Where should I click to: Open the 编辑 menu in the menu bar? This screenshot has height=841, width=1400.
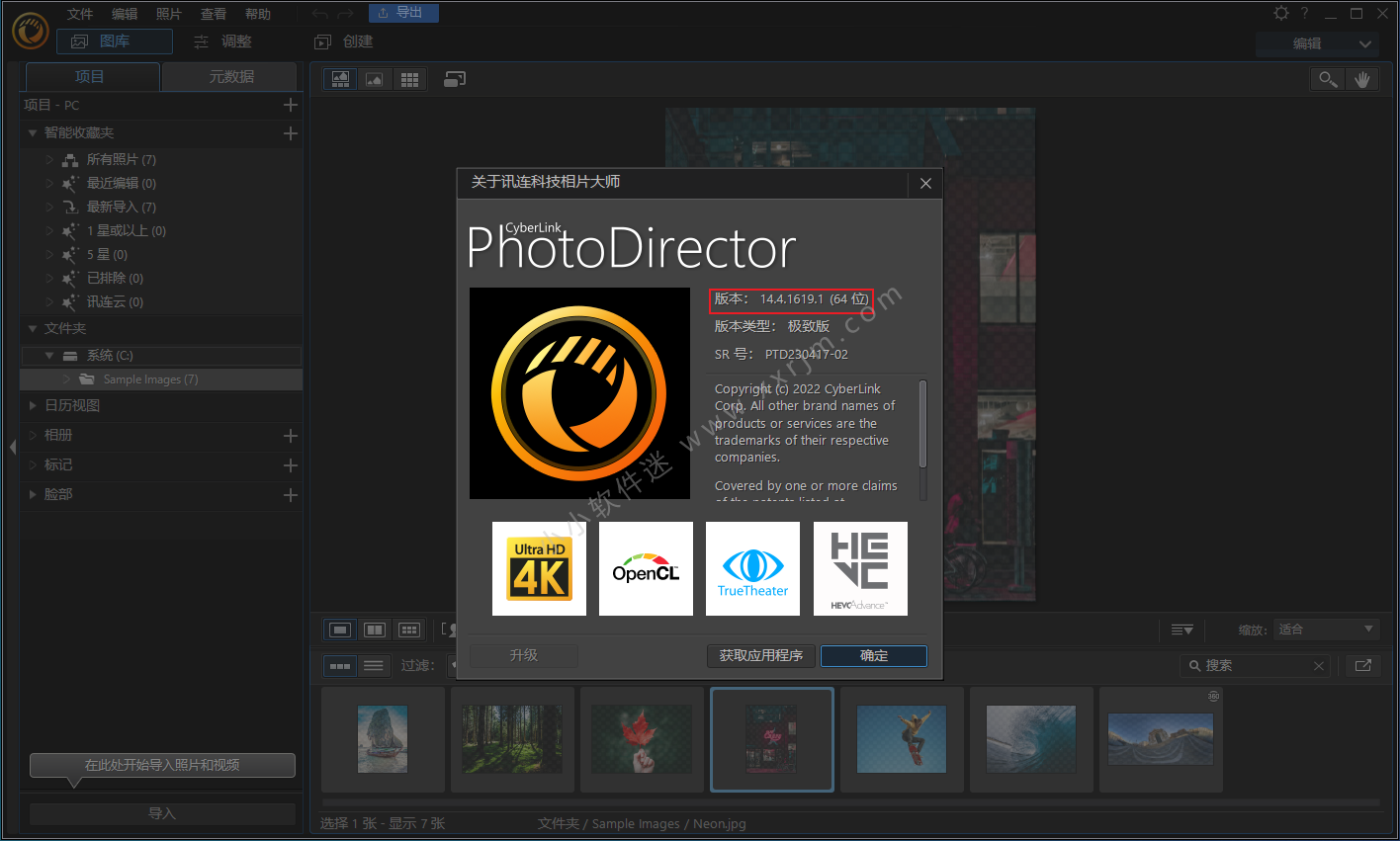pos(125,14)
